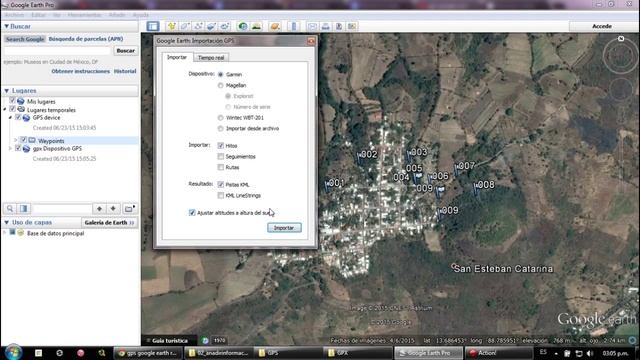Switch to Búsqueda de parcelas (APN) tab
This screenshot has width=640, height=360.
click(86, 39)
